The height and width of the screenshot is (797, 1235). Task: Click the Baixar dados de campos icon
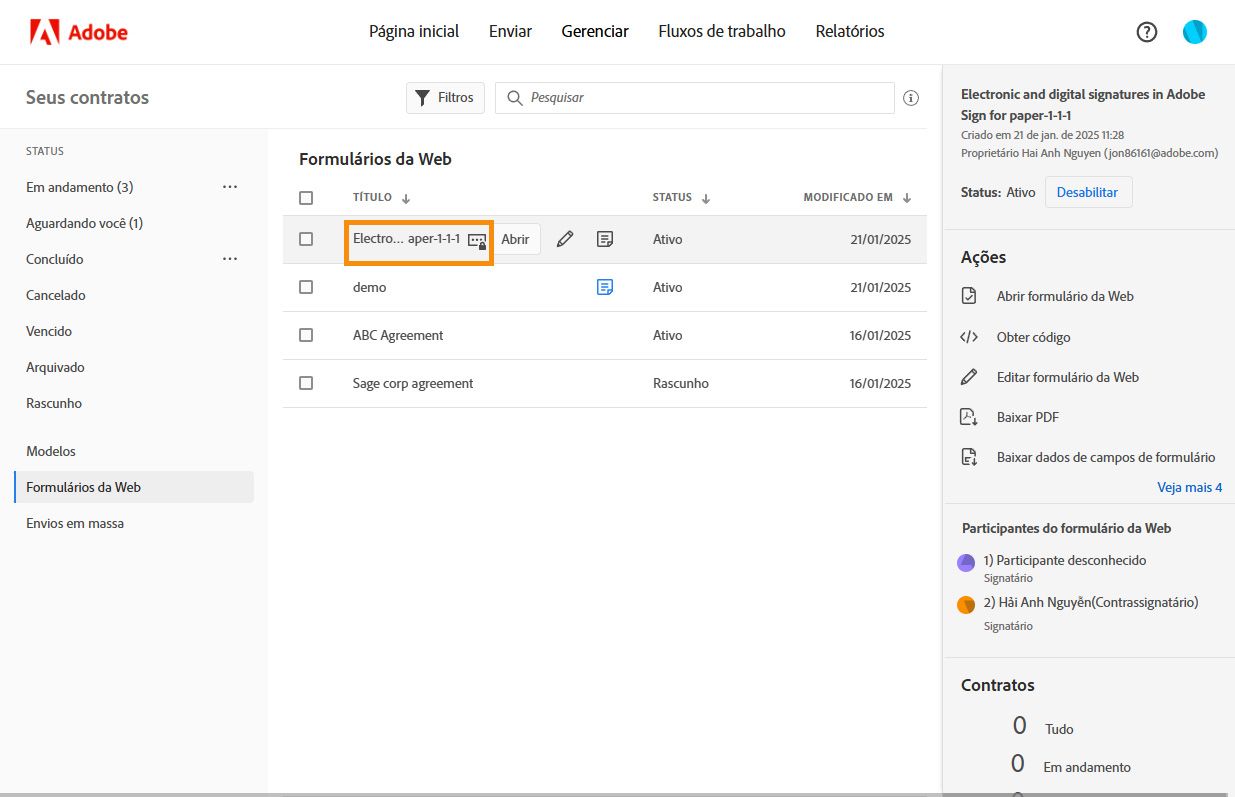967,456
